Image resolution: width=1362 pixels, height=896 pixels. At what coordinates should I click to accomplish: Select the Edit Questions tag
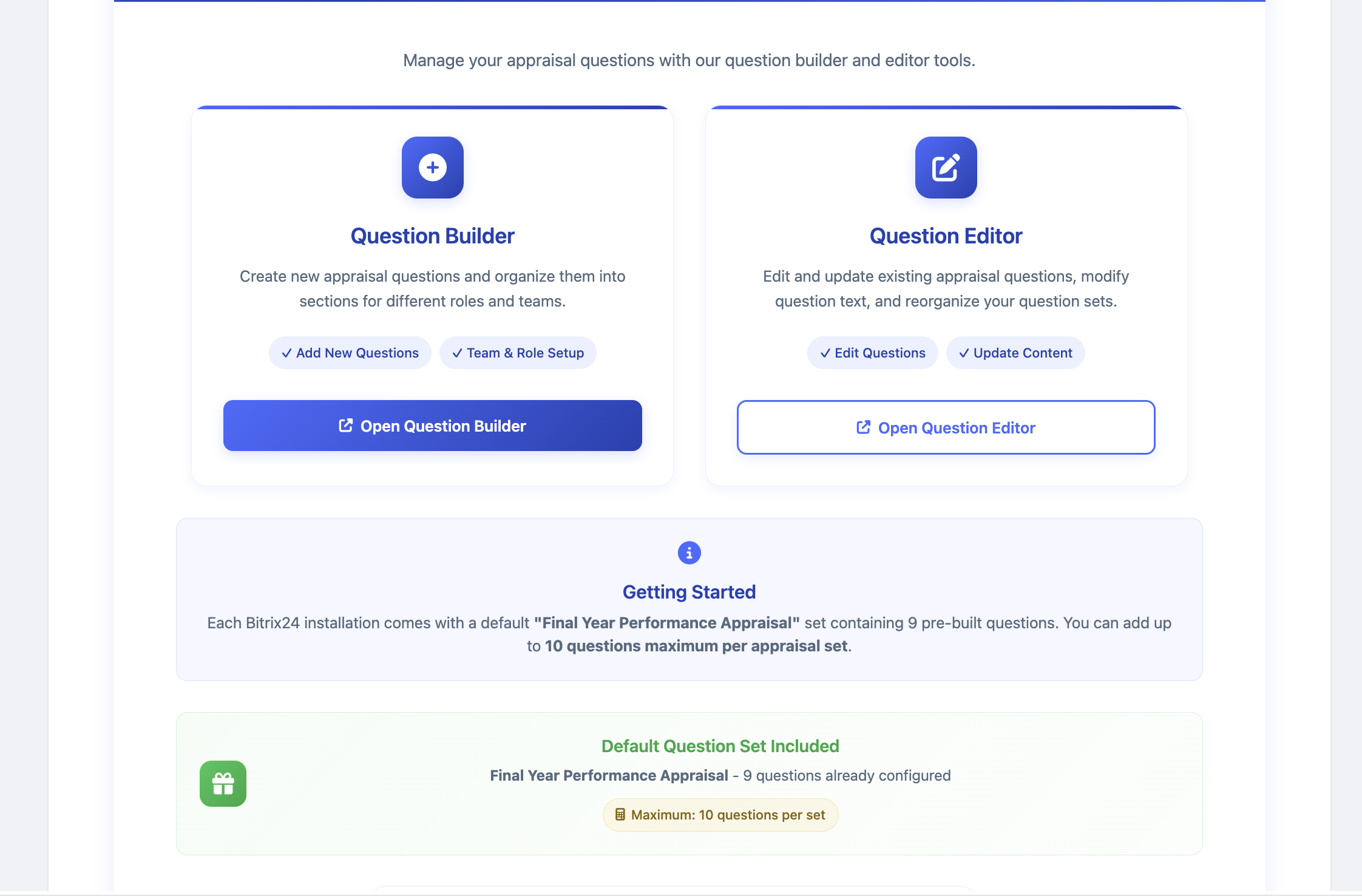[872, 353]
